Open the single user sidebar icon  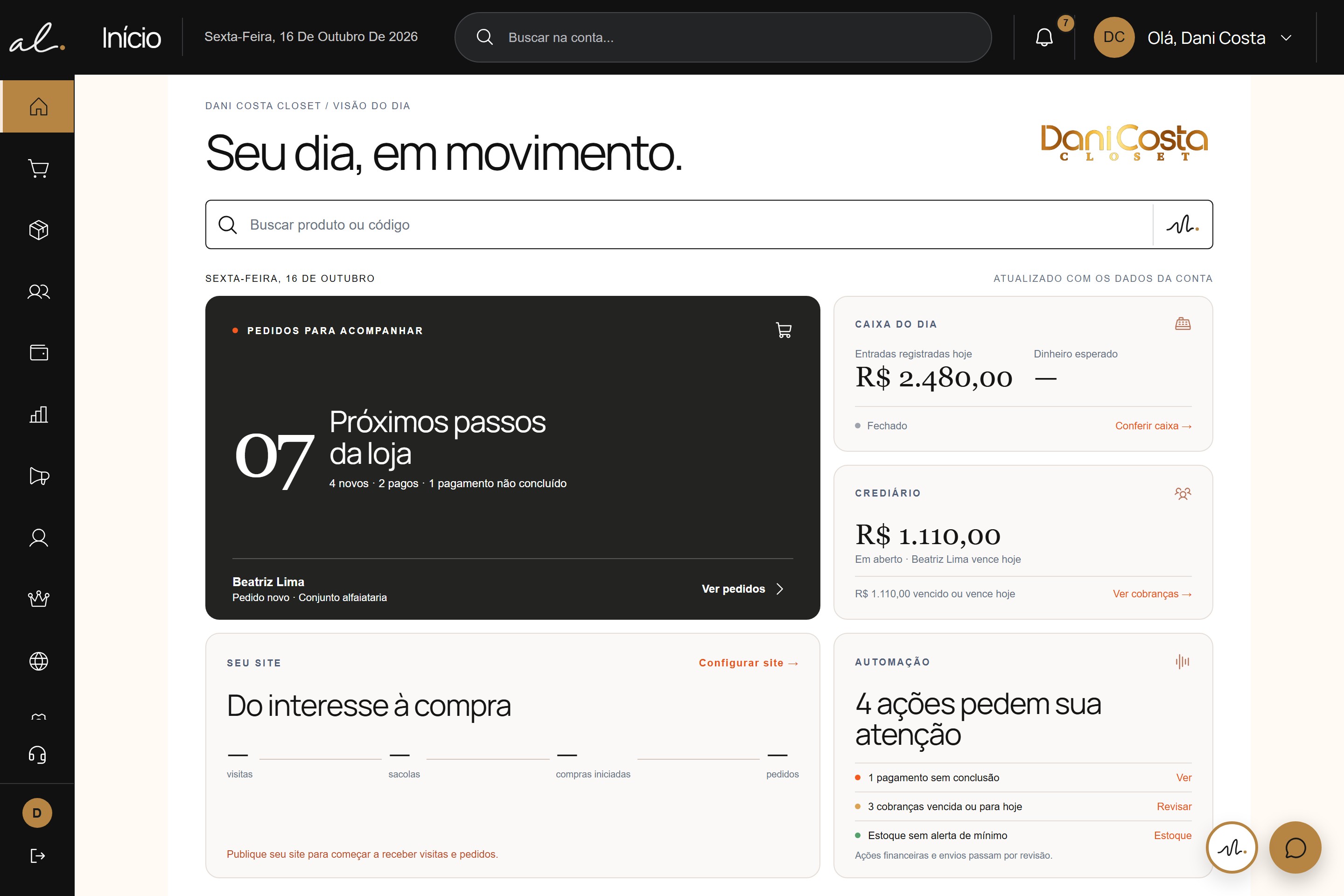(x=38, y=538)
